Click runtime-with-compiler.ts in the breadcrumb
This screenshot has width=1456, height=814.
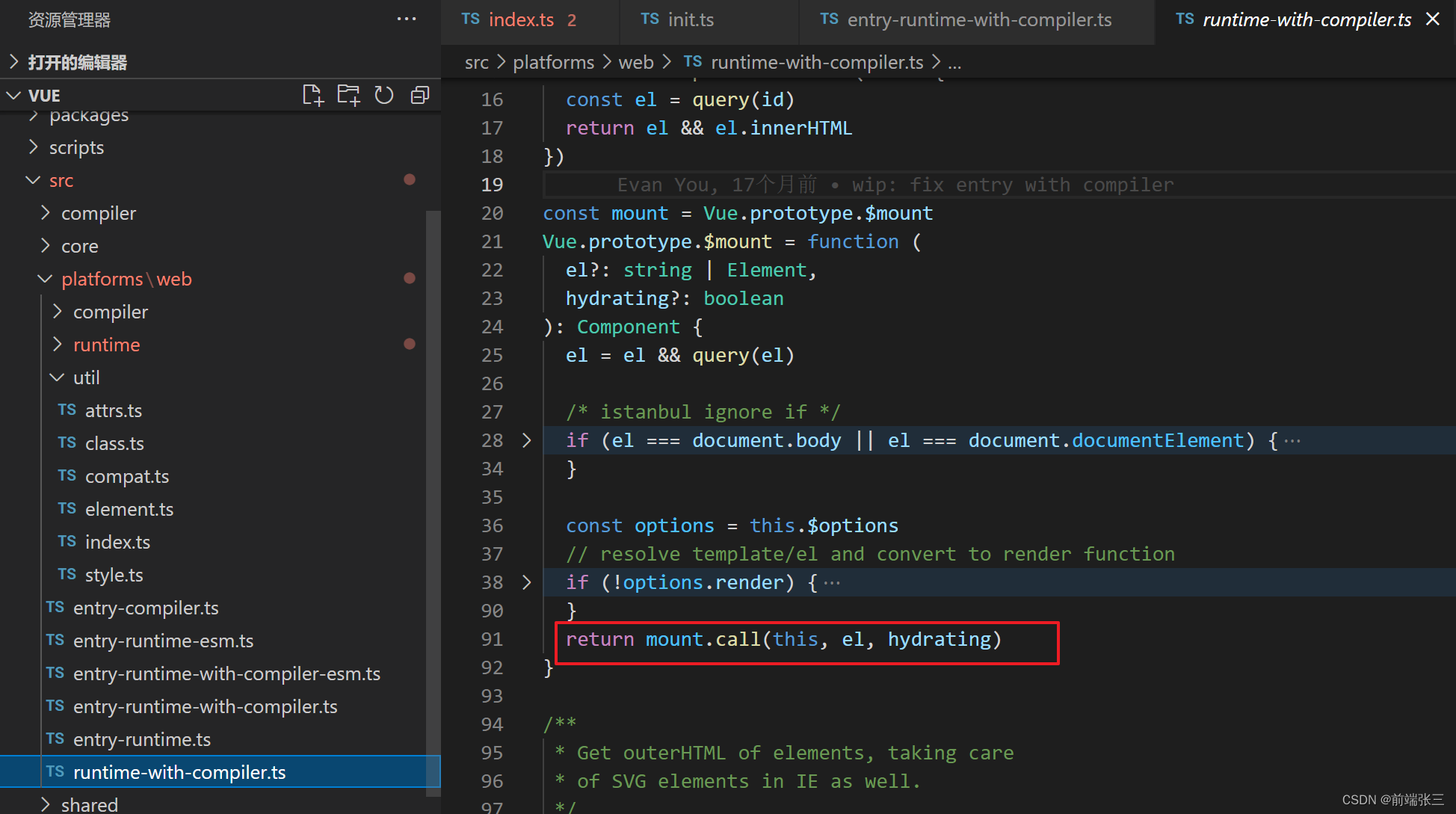tap(816, 62)
